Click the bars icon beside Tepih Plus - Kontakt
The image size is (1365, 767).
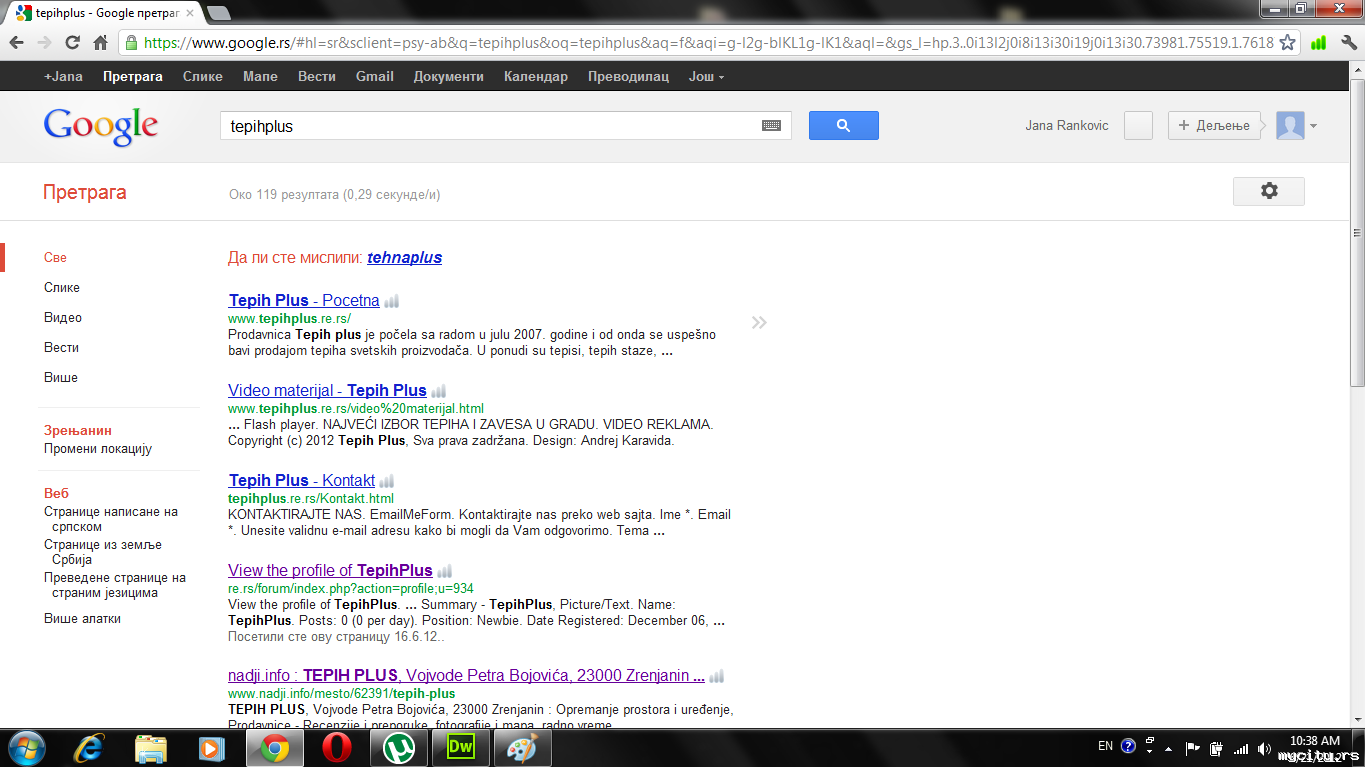point(387,481)
